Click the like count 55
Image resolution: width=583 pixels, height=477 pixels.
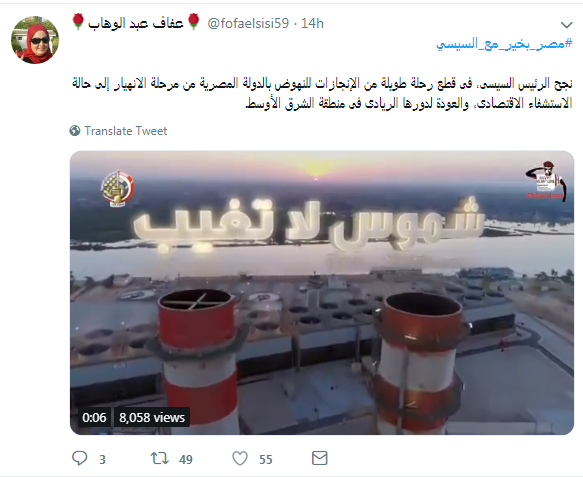tap(265, 460)
